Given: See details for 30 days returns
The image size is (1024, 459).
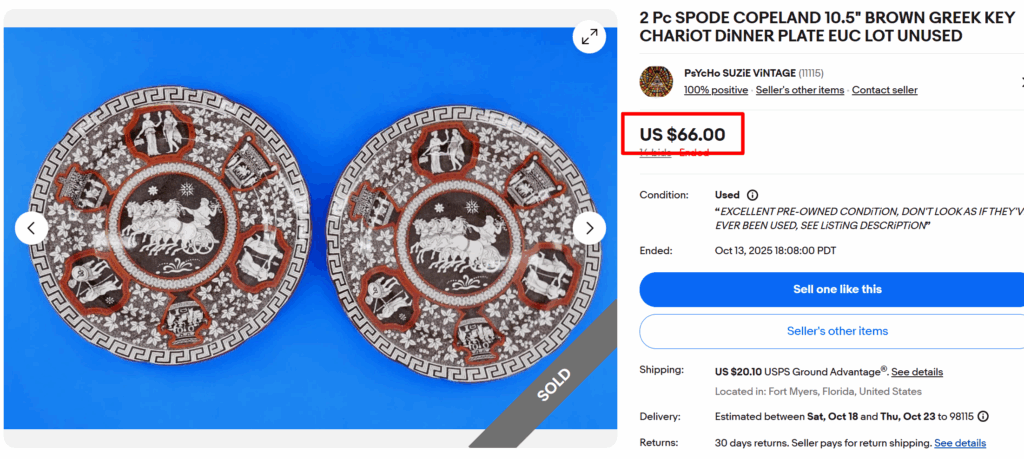Looking at the screenshot, I should tap(959, 443).
